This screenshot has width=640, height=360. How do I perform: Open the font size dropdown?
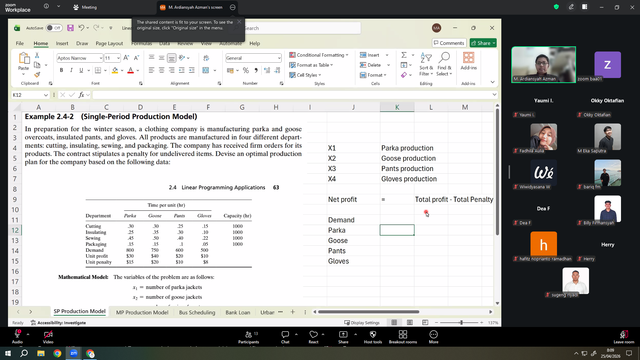coord(118,58)
